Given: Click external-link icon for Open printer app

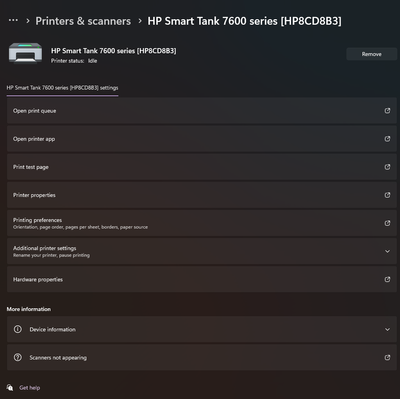Looking at the screenshot, I should tap(387, 139).
